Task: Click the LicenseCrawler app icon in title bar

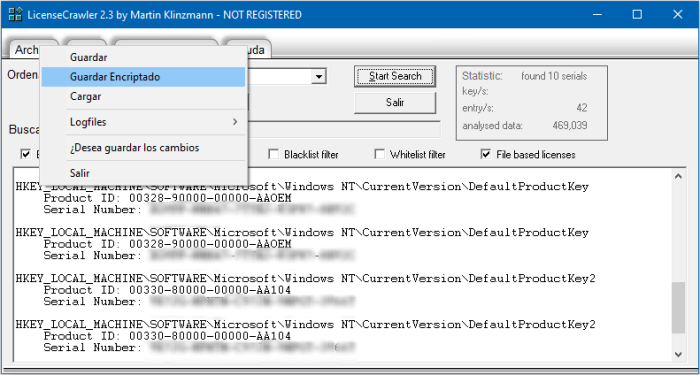Action: [x=15, y=14]
